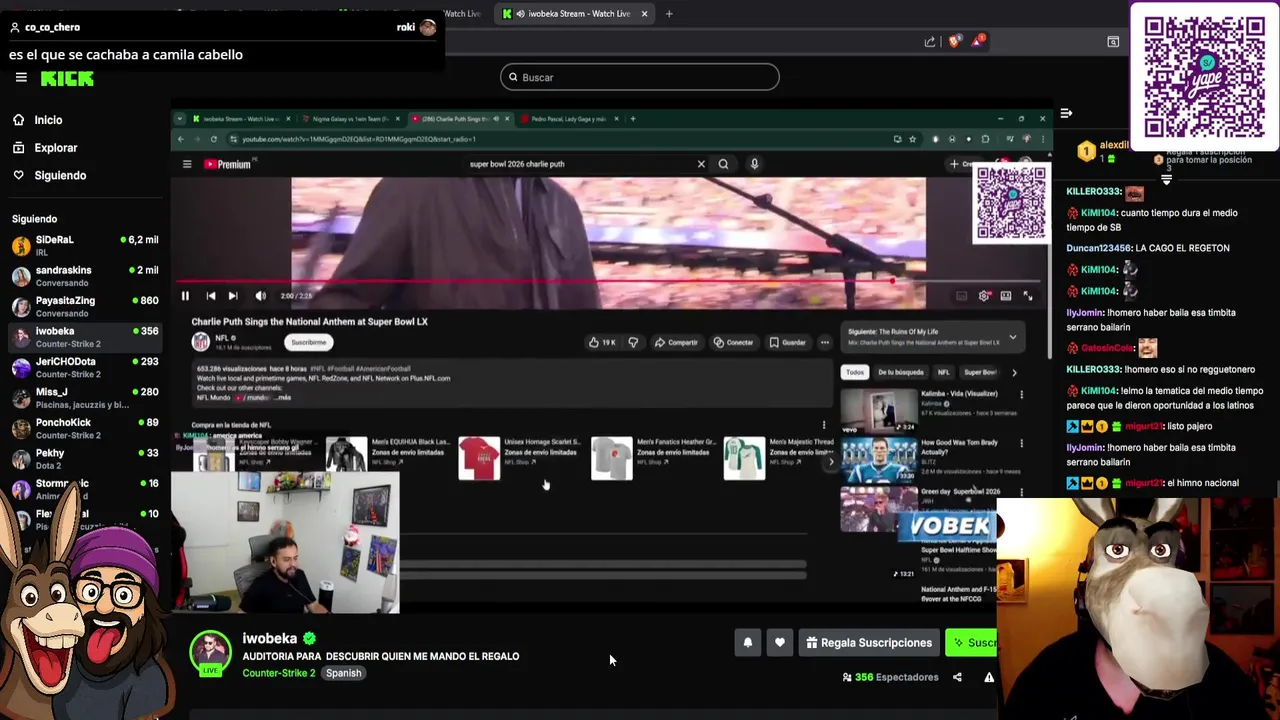Toggle follow heart for iwobeka
Image resolution: width=1280 pixels, height=720 pixels.
pos(780,643)
